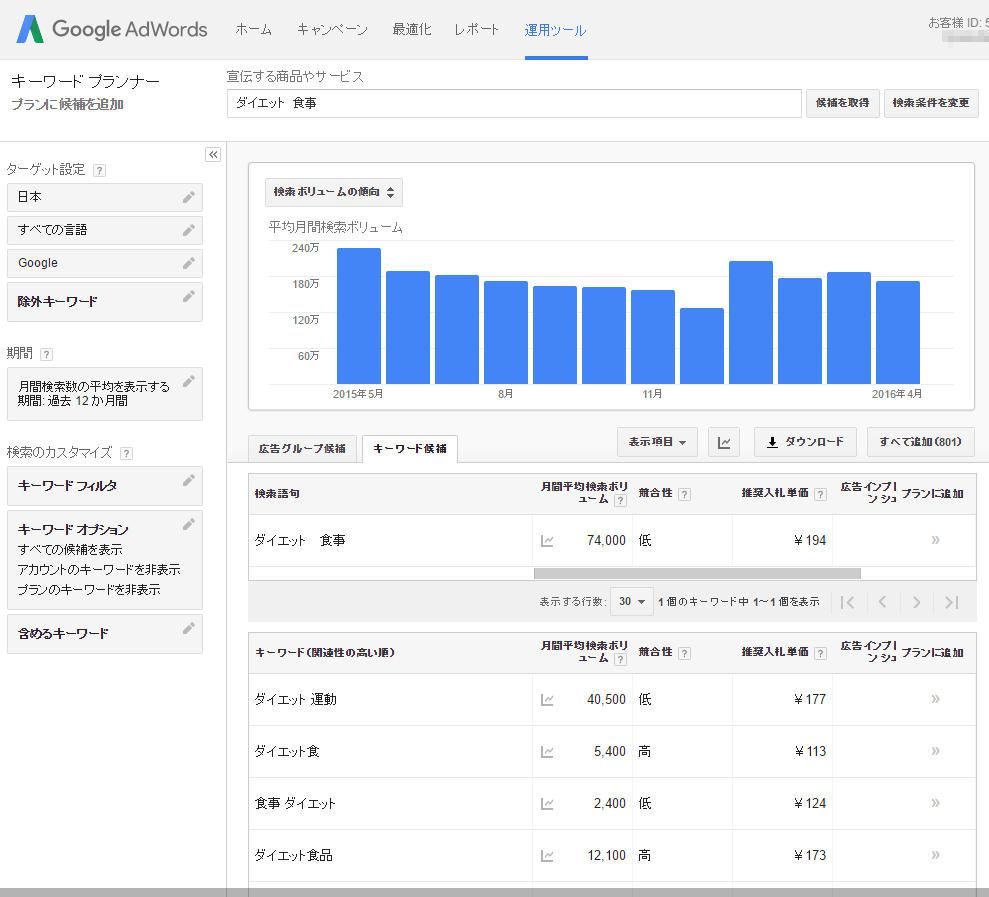Screen dimensions: 989x897
Task: Click the すべて追加(801) button
Action: pos(920,442)
